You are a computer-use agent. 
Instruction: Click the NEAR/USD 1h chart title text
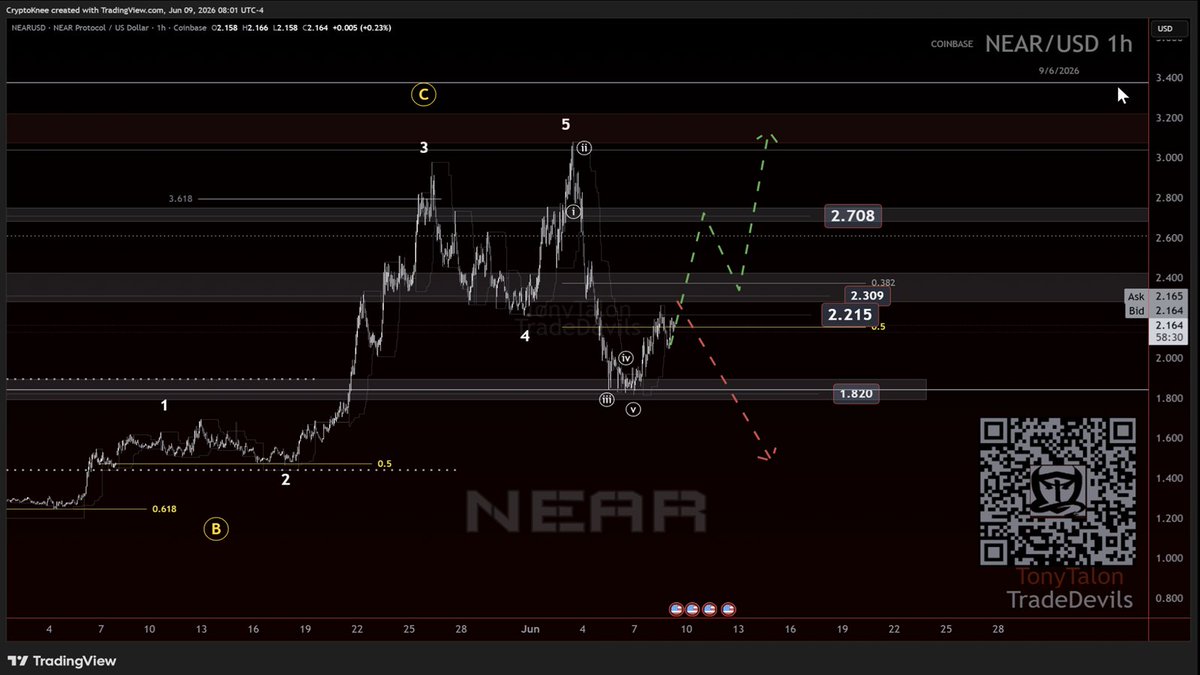(1058, 43)
